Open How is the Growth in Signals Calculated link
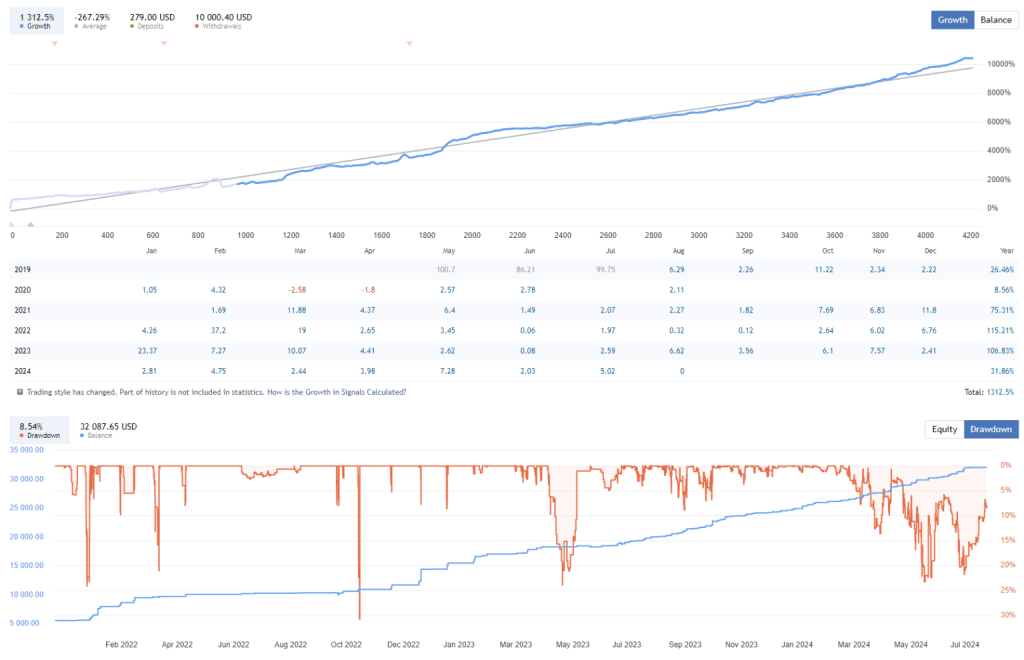1024x660 pixels. tap(336, 392)
